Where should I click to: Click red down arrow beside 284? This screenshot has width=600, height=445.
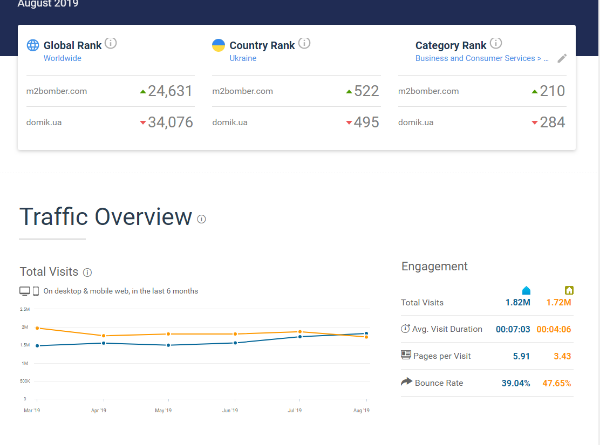point(535,122)
